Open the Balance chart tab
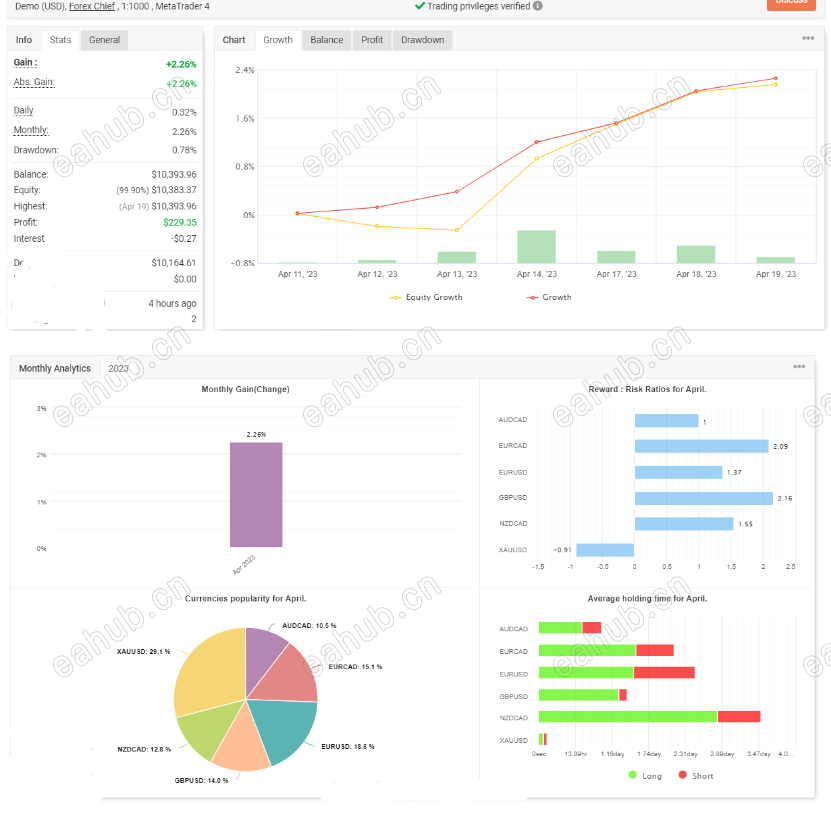This screenshot has height=814, width=831. 326,40
